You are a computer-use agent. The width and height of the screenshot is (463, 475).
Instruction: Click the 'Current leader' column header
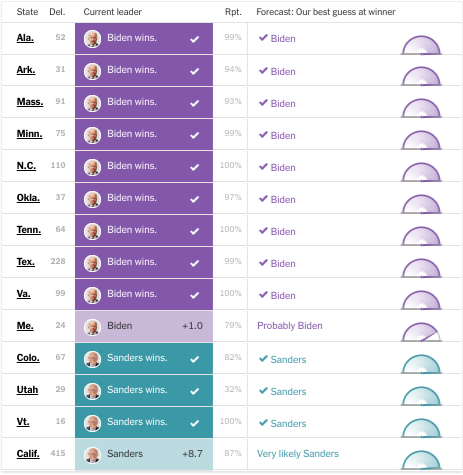(x=113, y=12)
